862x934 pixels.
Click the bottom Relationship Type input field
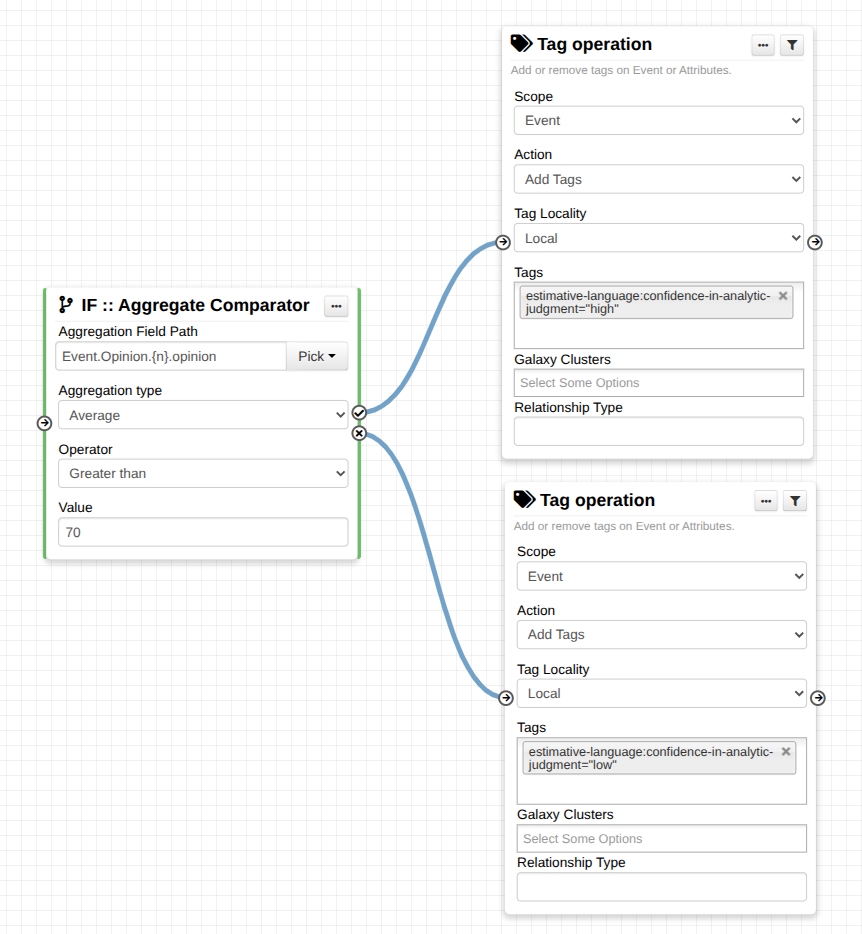[661, 887]
